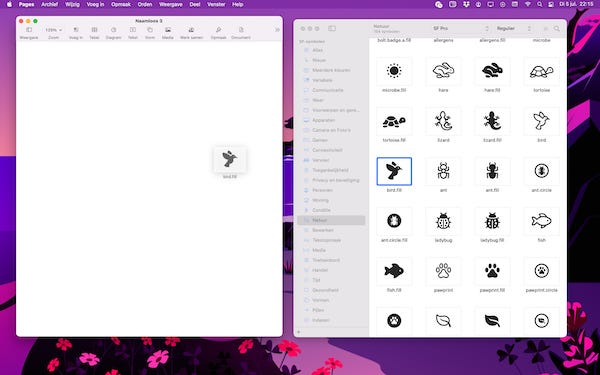Open the Regular weight dropdown

tap(514, 28)
